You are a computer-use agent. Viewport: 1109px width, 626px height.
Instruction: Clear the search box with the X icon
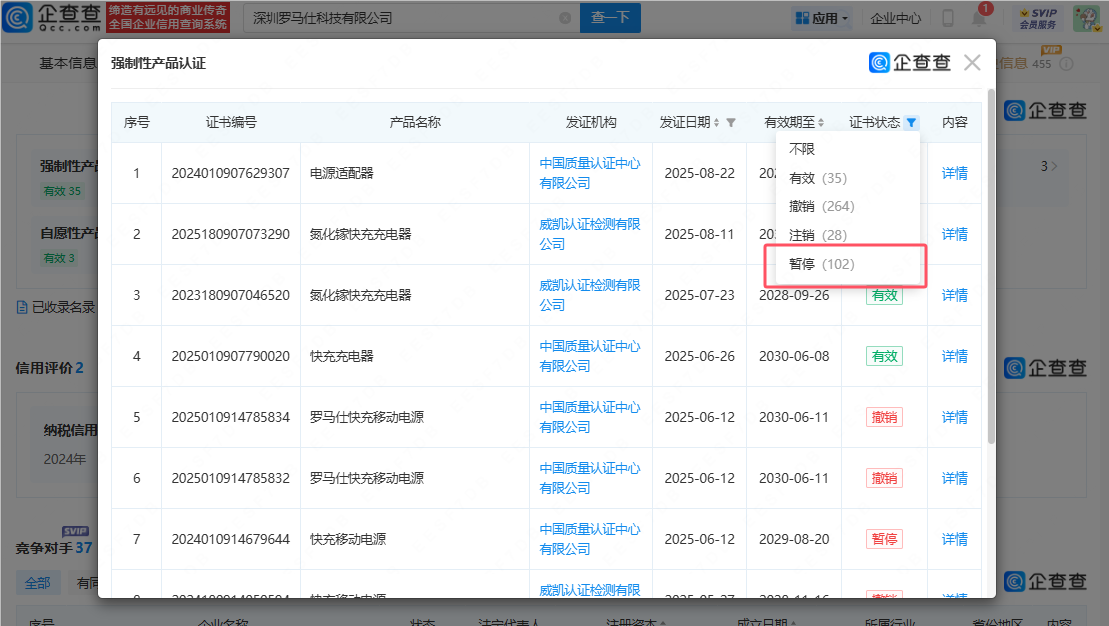565,18
